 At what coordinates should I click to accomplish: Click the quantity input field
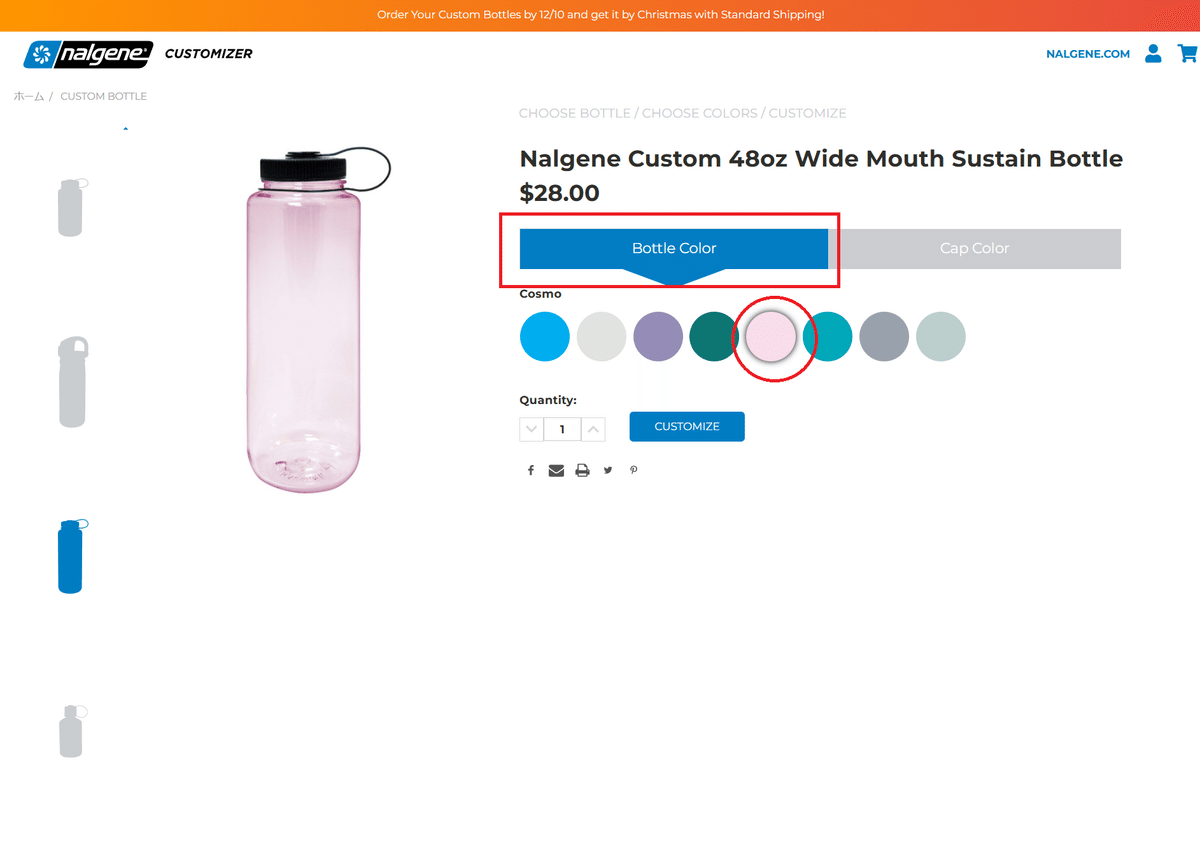pos(562,429)
